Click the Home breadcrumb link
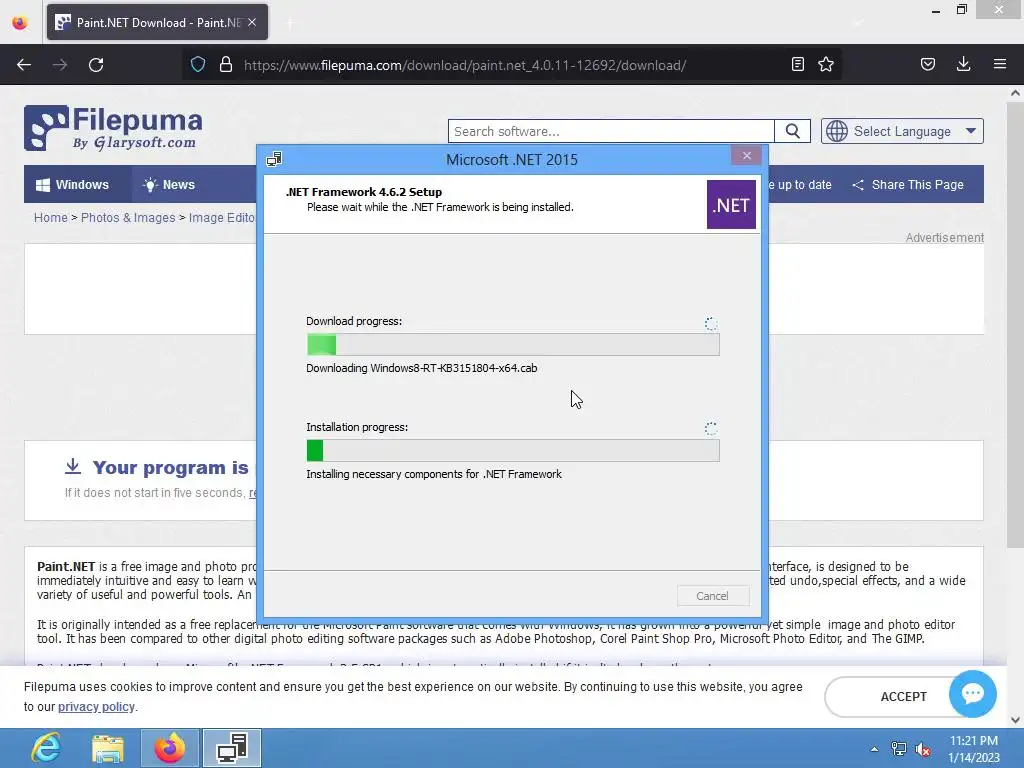Screen dimensions: 1024x768 coord(50,217)
